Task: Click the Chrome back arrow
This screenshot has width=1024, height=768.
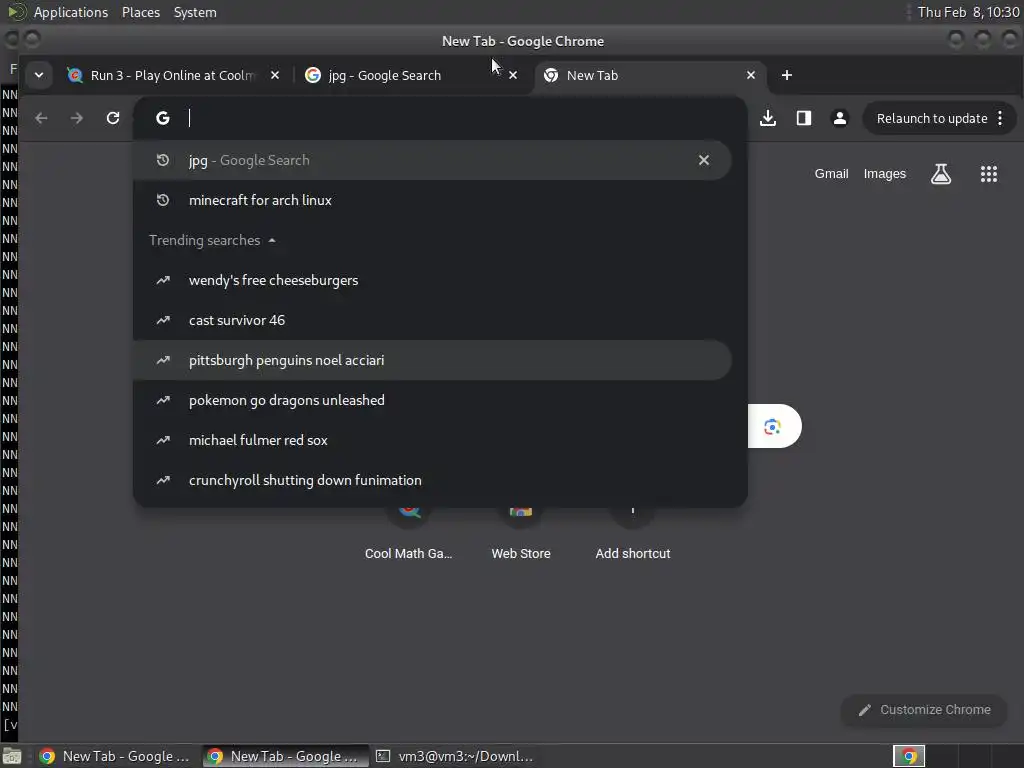Action: click(x=41, y=118)
